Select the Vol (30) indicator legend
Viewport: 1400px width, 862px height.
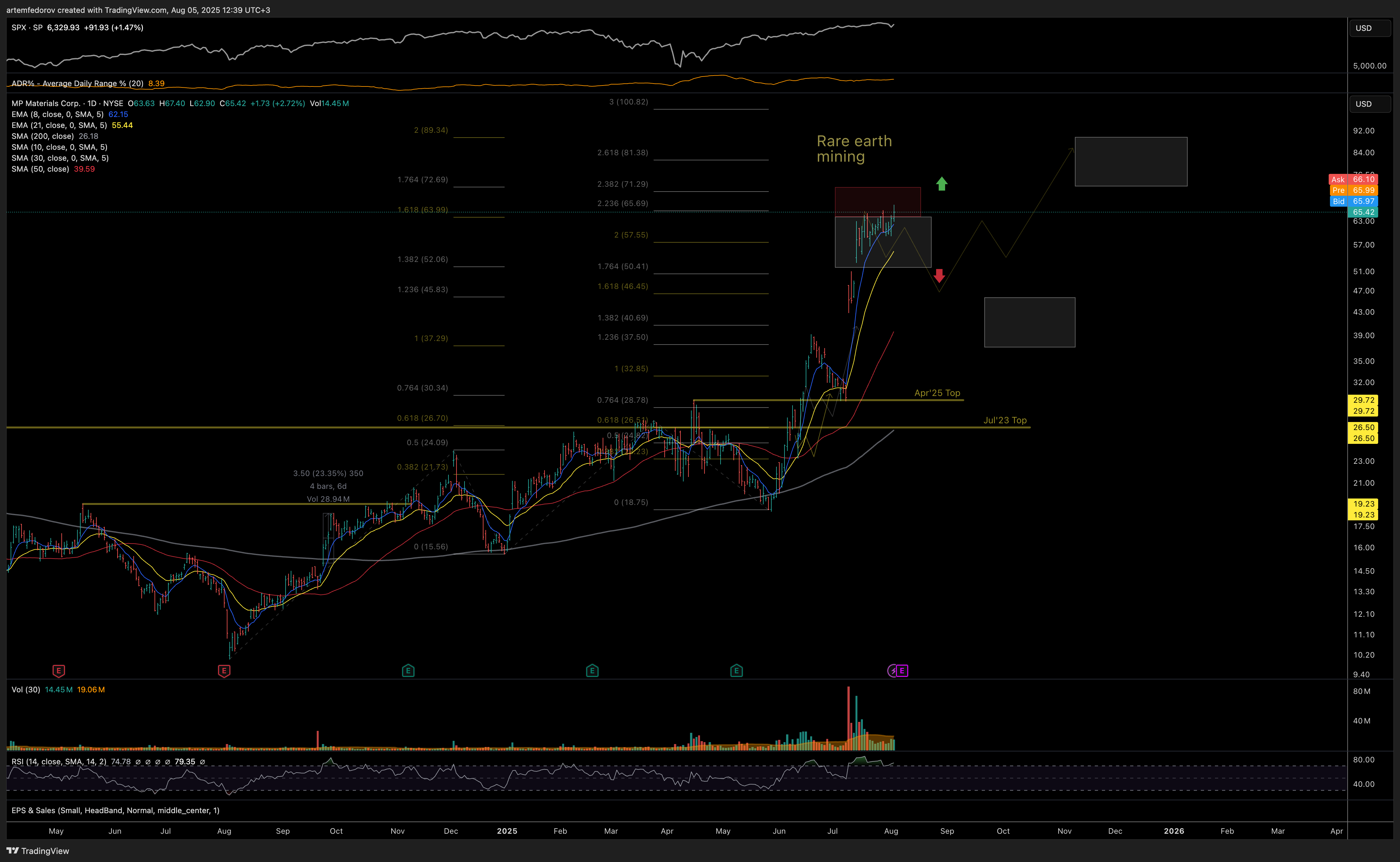coord(26,689)
